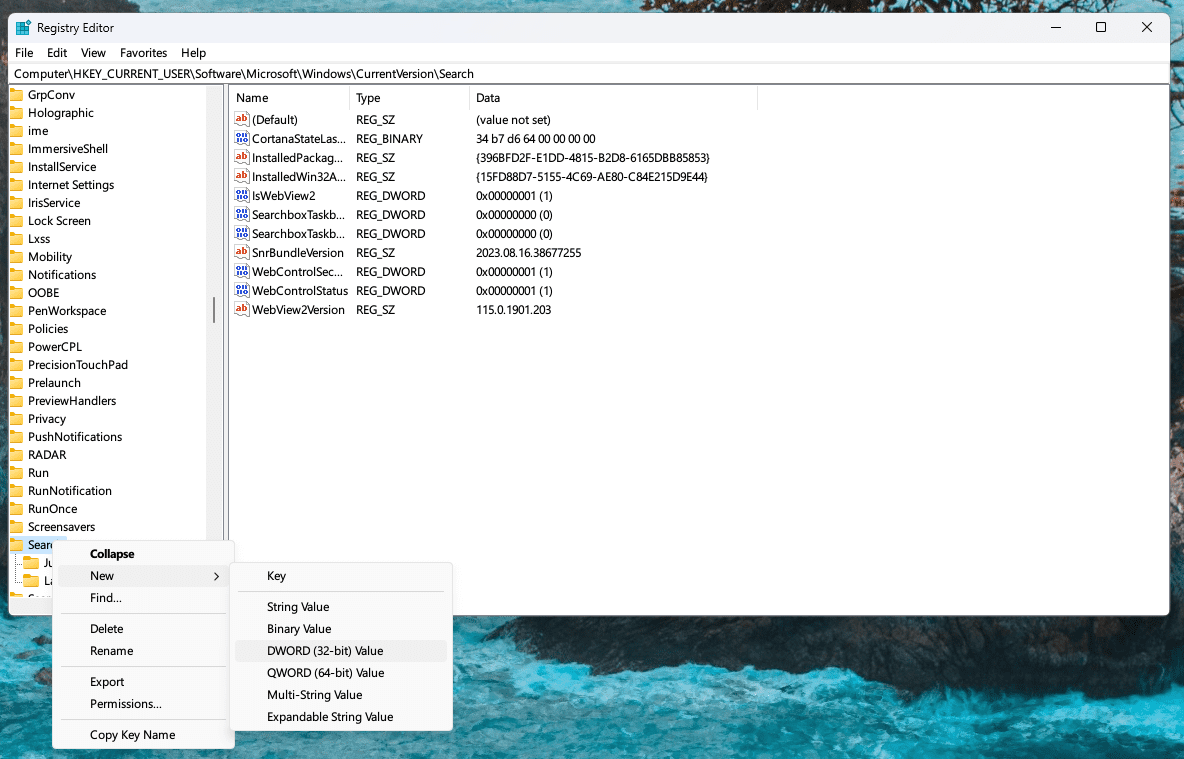This screenshot has height=759, width=1184.
Task: Select the PrecisionTouchPad key
Action: (78, 365)
